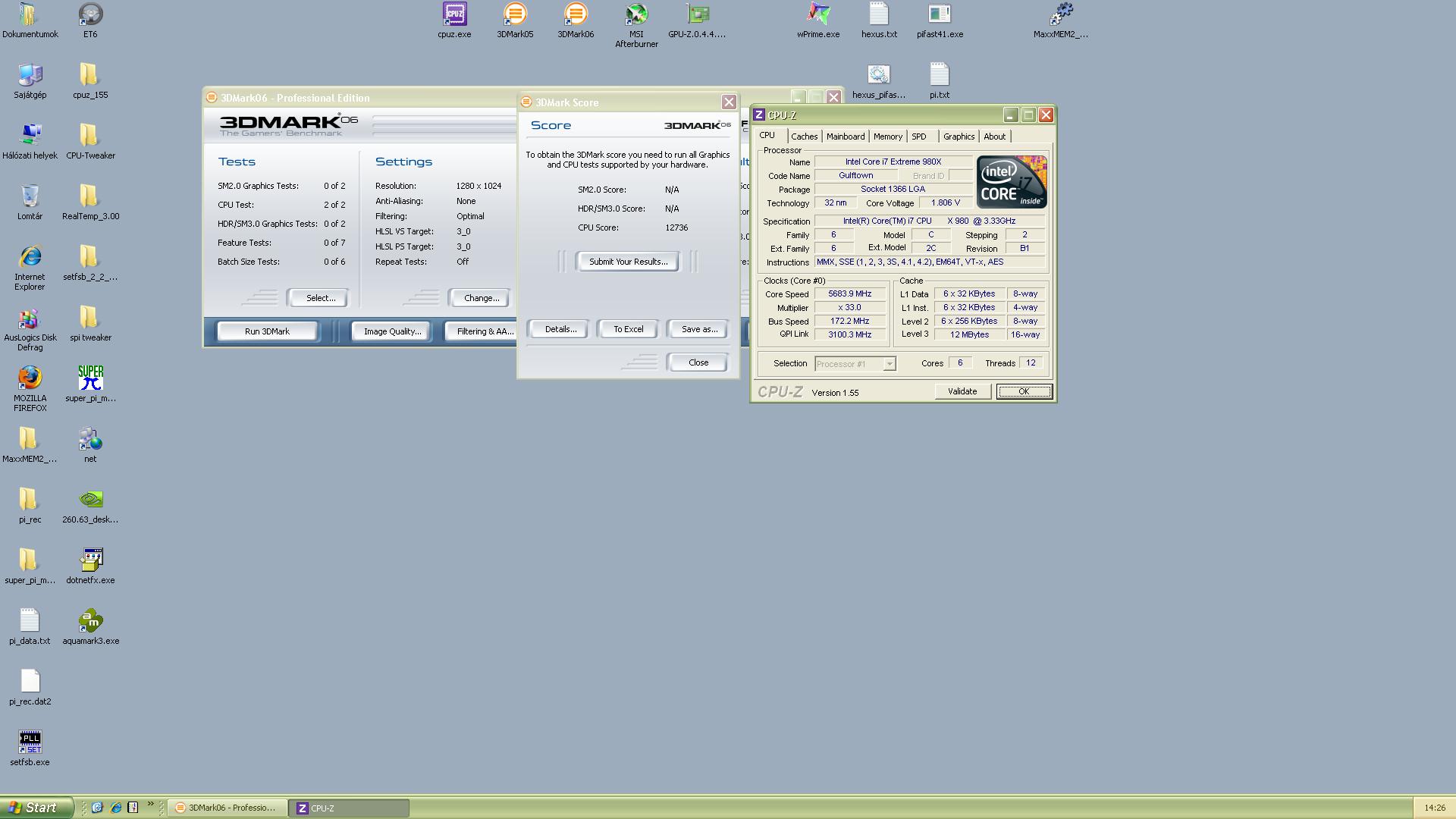Click Validate in CPU-Z
The width and height of the screenshot is (1456, 819).
(x=962, y=391)
